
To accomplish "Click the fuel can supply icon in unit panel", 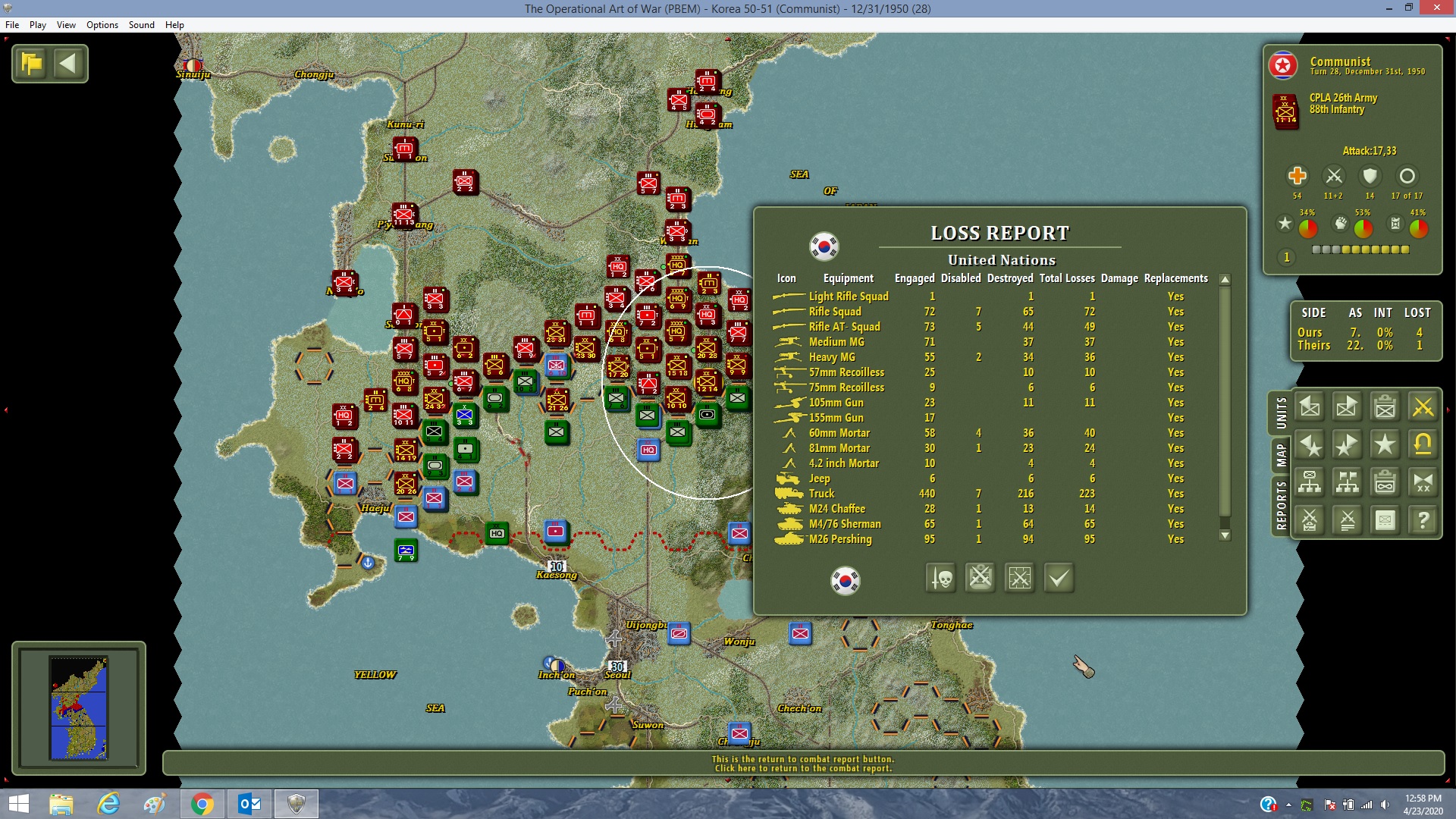I will point(1395,223).
